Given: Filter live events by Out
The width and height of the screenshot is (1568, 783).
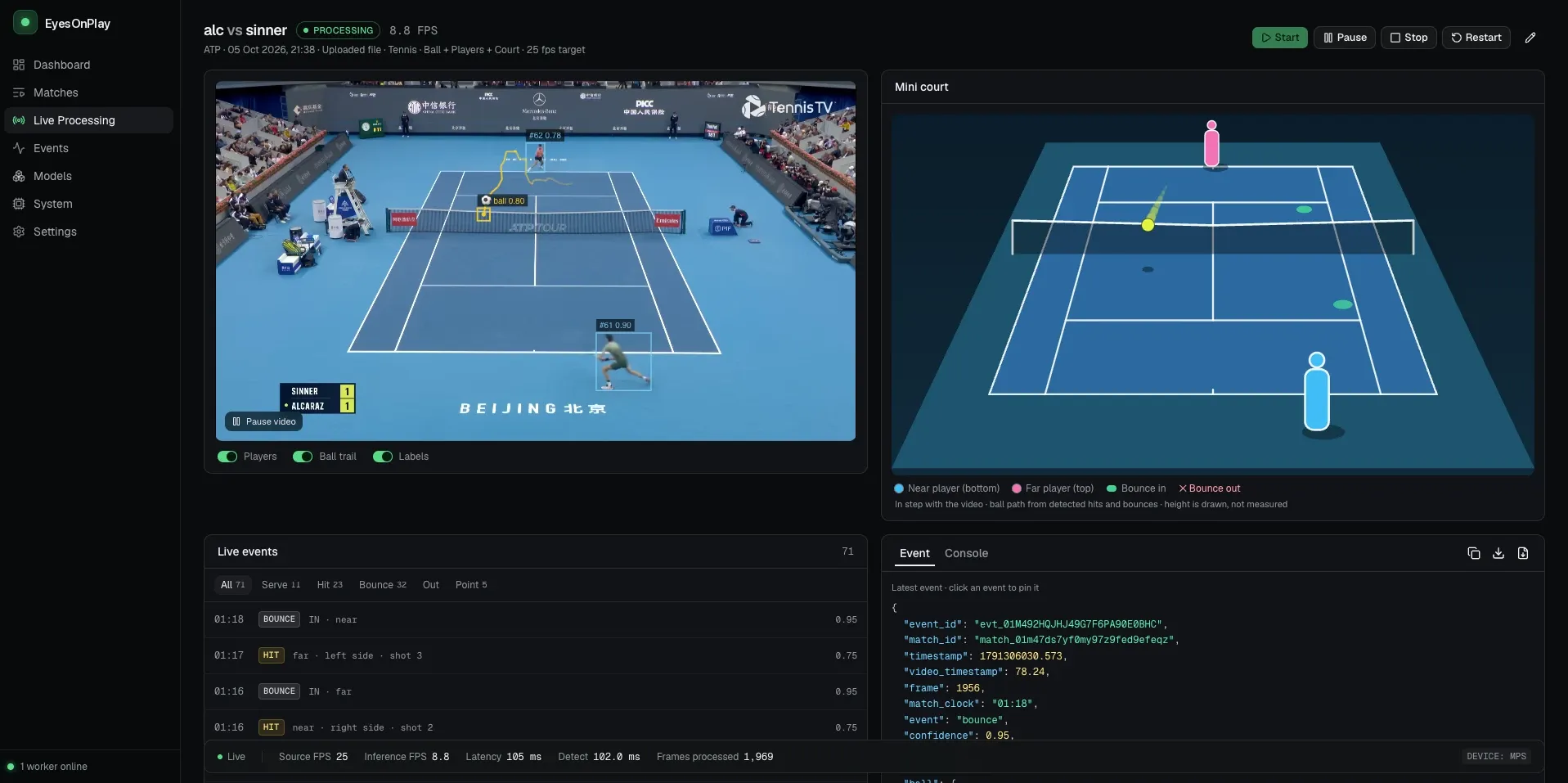Looking at the screenshot, I should tap(431, 585).
